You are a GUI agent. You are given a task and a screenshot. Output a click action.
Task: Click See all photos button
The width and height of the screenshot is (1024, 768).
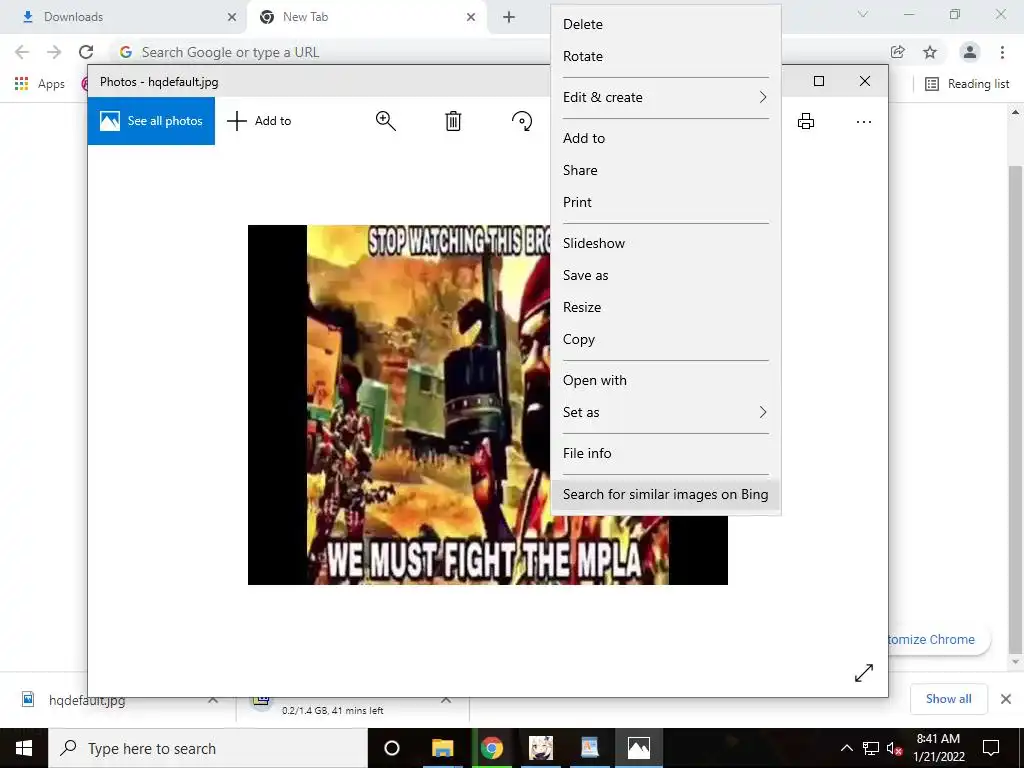click(x=151, y=121)
